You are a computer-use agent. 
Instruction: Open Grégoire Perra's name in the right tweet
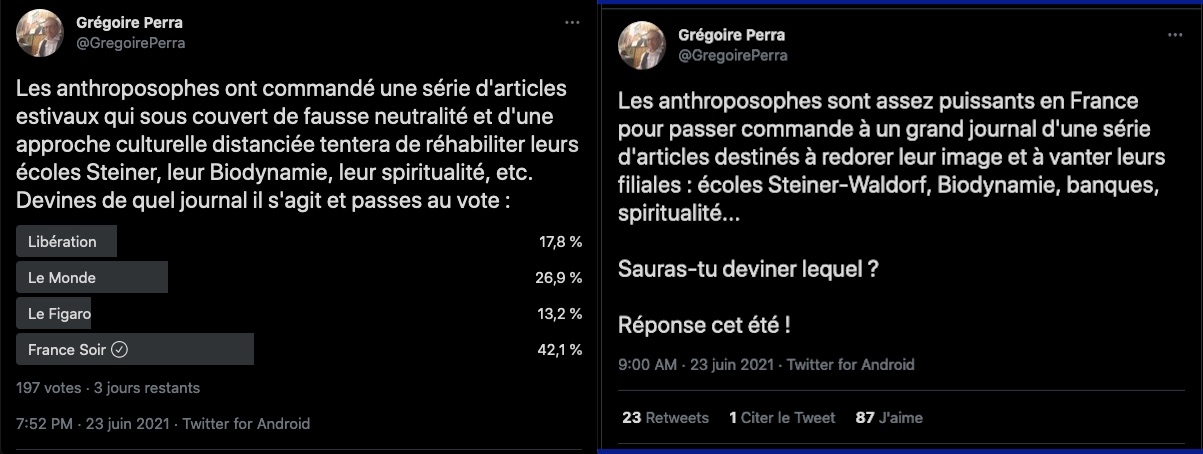732,36
